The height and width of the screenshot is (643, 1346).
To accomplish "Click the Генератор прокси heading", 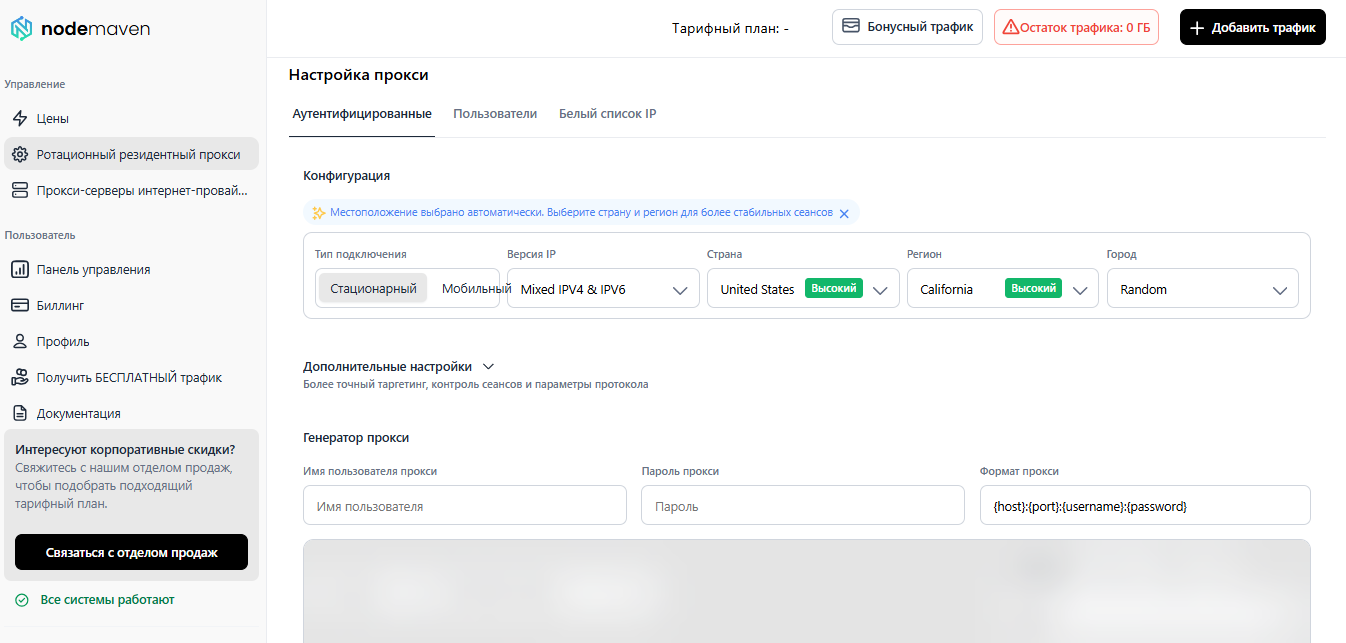I will coord(356,437).
